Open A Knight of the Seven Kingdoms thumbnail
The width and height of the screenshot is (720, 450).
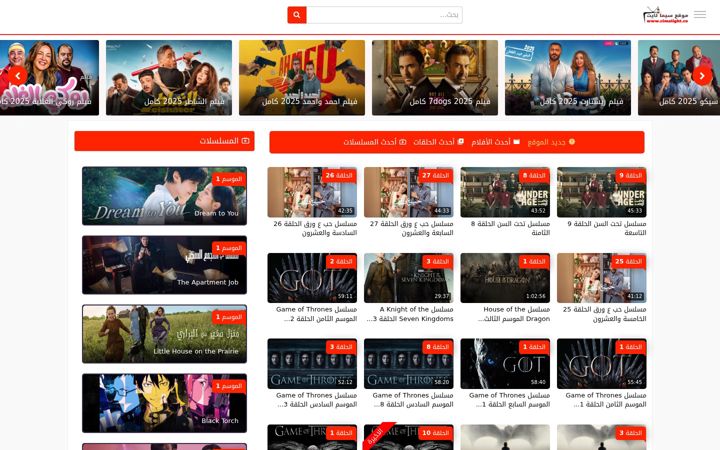[409, 278]
